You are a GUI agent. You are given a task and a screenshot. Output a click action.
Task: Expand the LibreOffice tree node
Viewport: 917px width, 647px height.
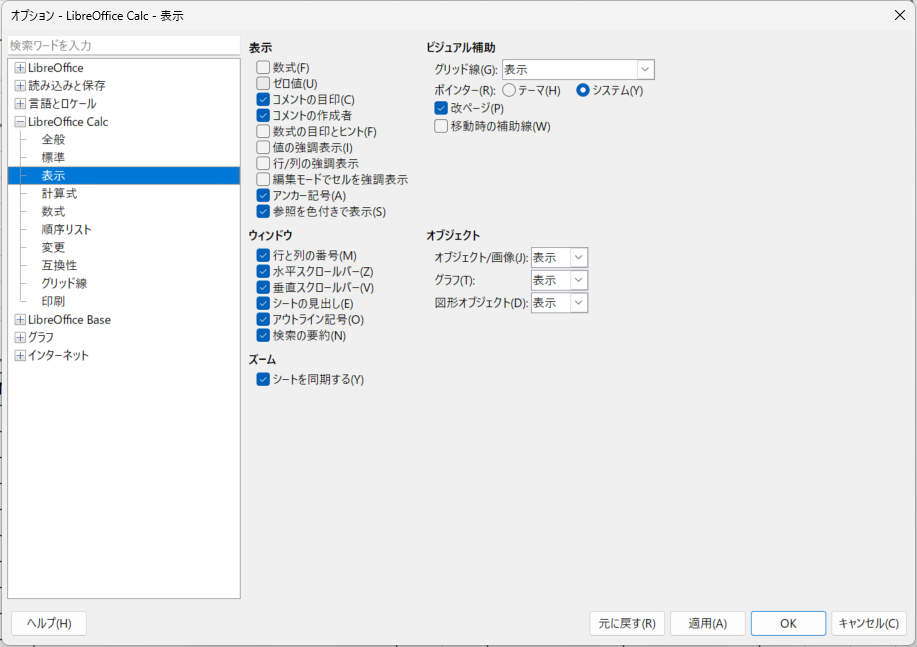(x=20, y=68)
